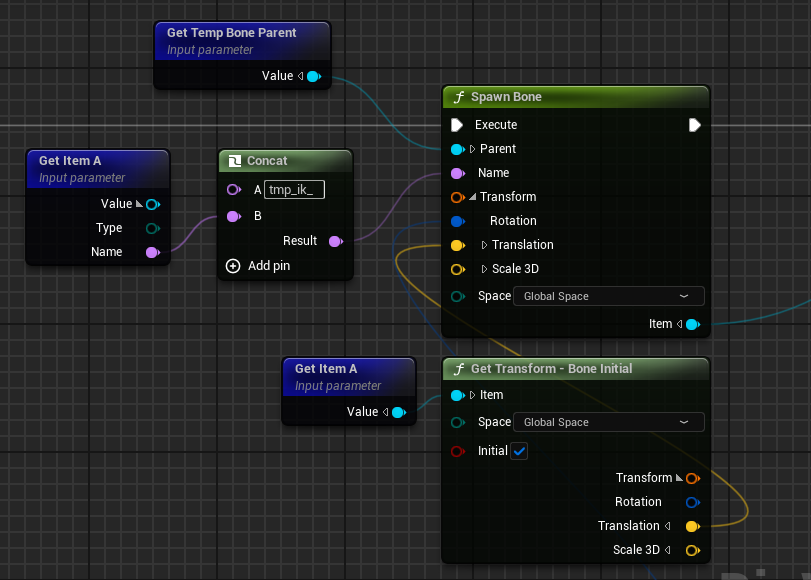Viewport: 811px width, 580px height.
Task: Click the Concat node icon
Action: [235, 161]
